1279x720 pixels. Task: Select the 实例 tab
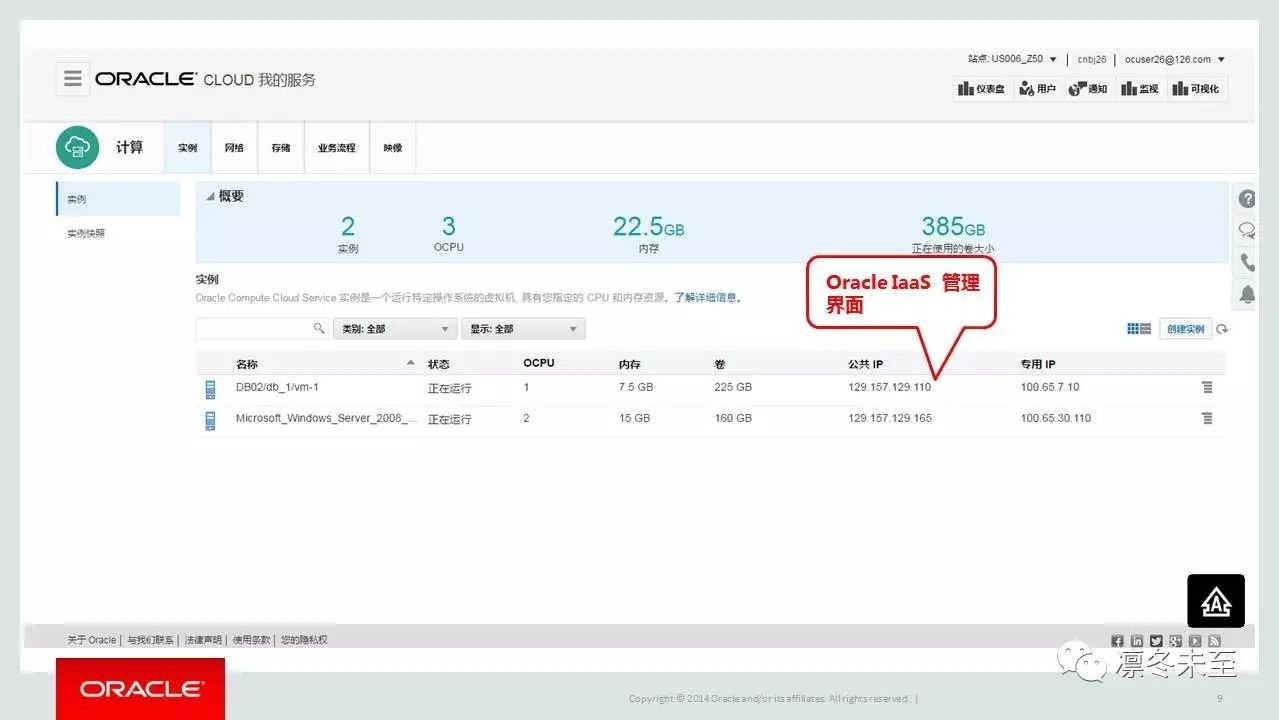click(x=188, y=148)
